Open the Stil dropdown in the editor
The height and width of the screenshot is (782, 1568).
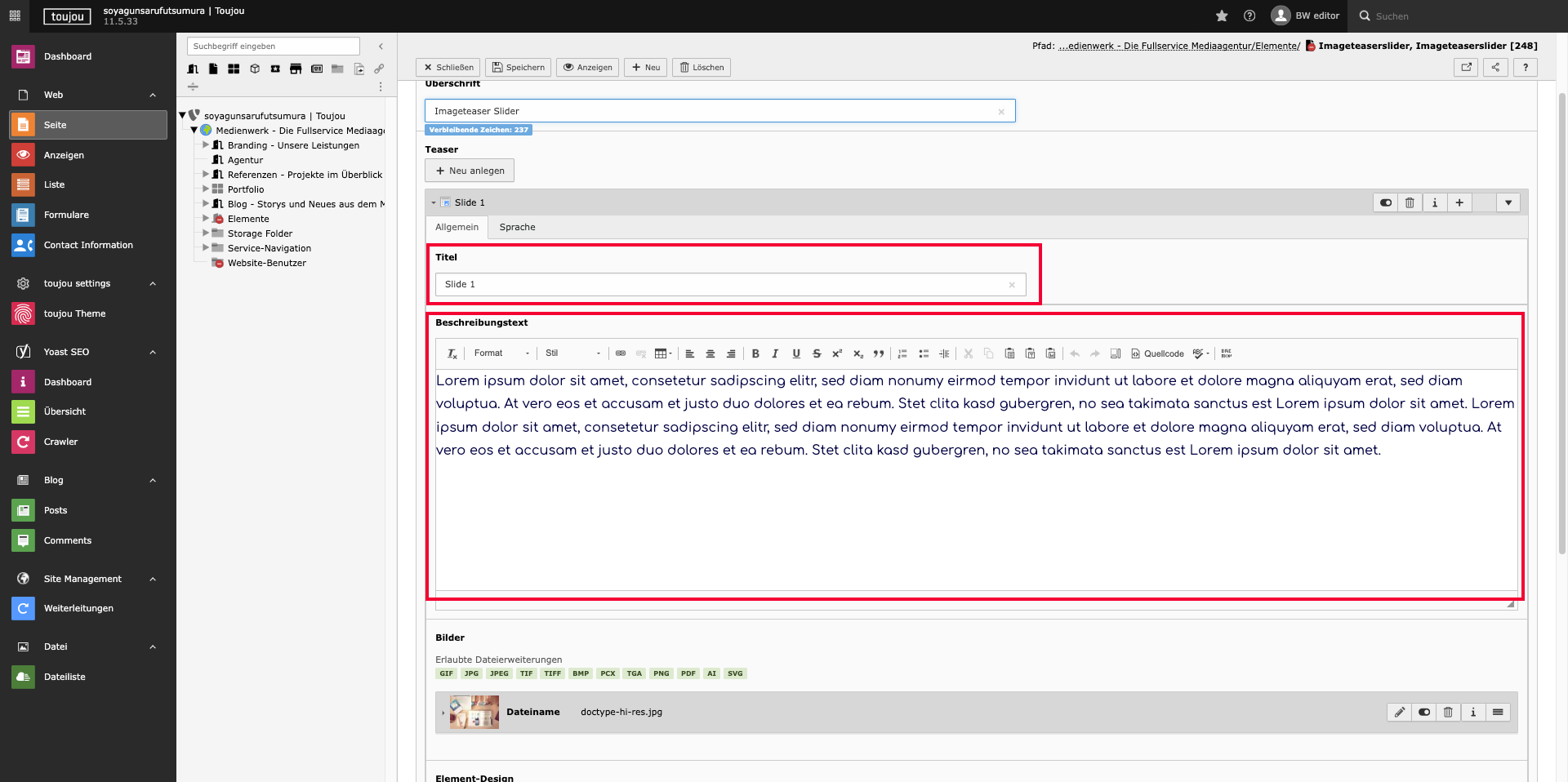tap(572, 353)
